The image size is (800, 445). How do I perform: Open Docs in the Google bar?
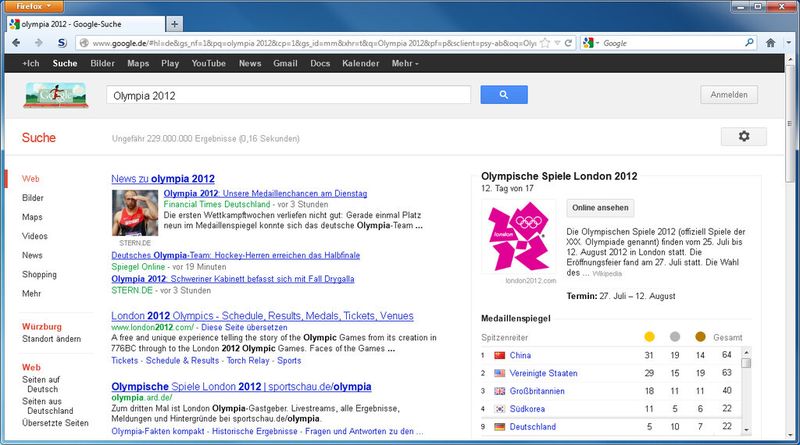pyautogui.click(x=320, y=63)
